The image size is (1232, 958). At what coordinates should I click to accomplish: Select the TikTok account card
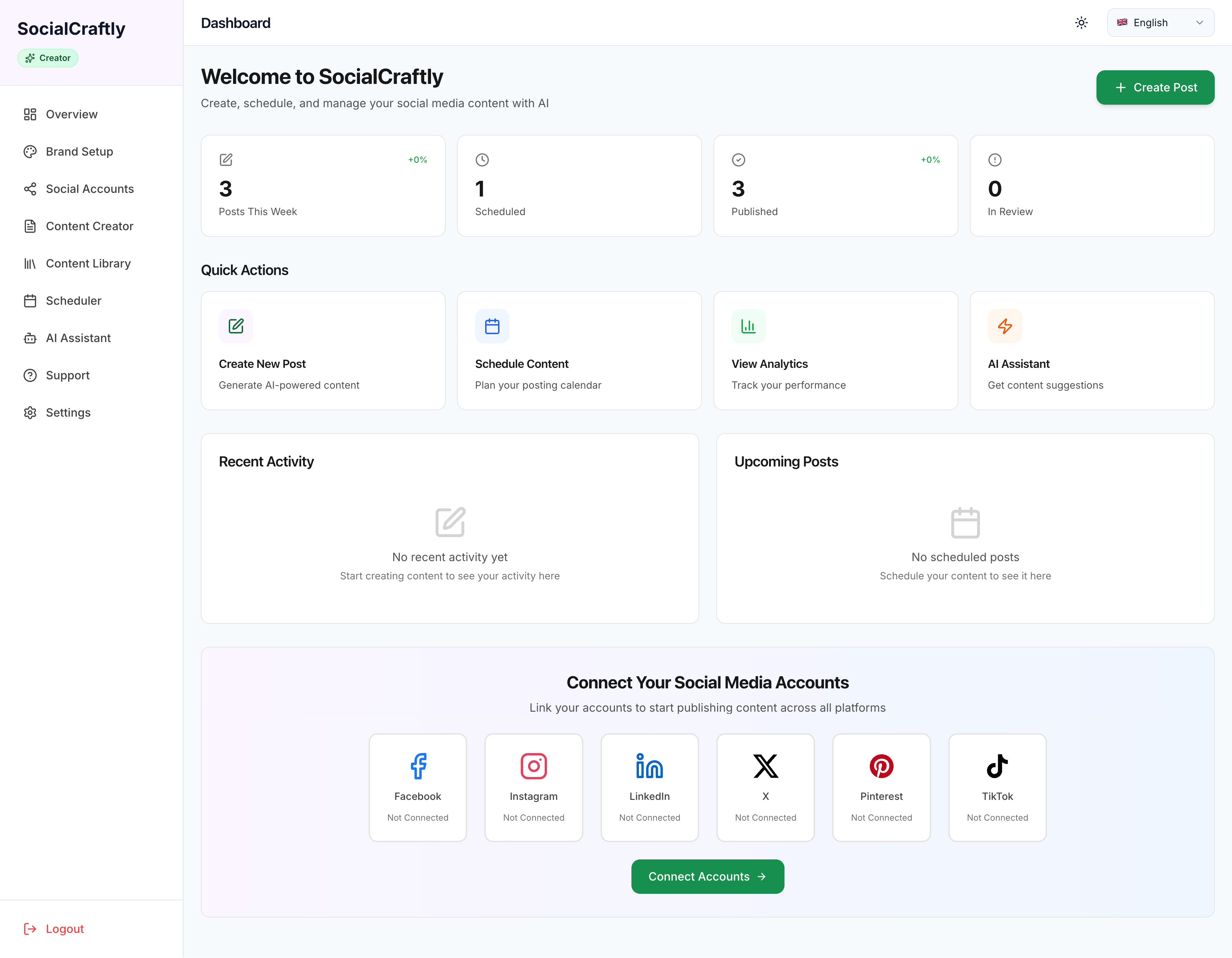click(997, 787)
